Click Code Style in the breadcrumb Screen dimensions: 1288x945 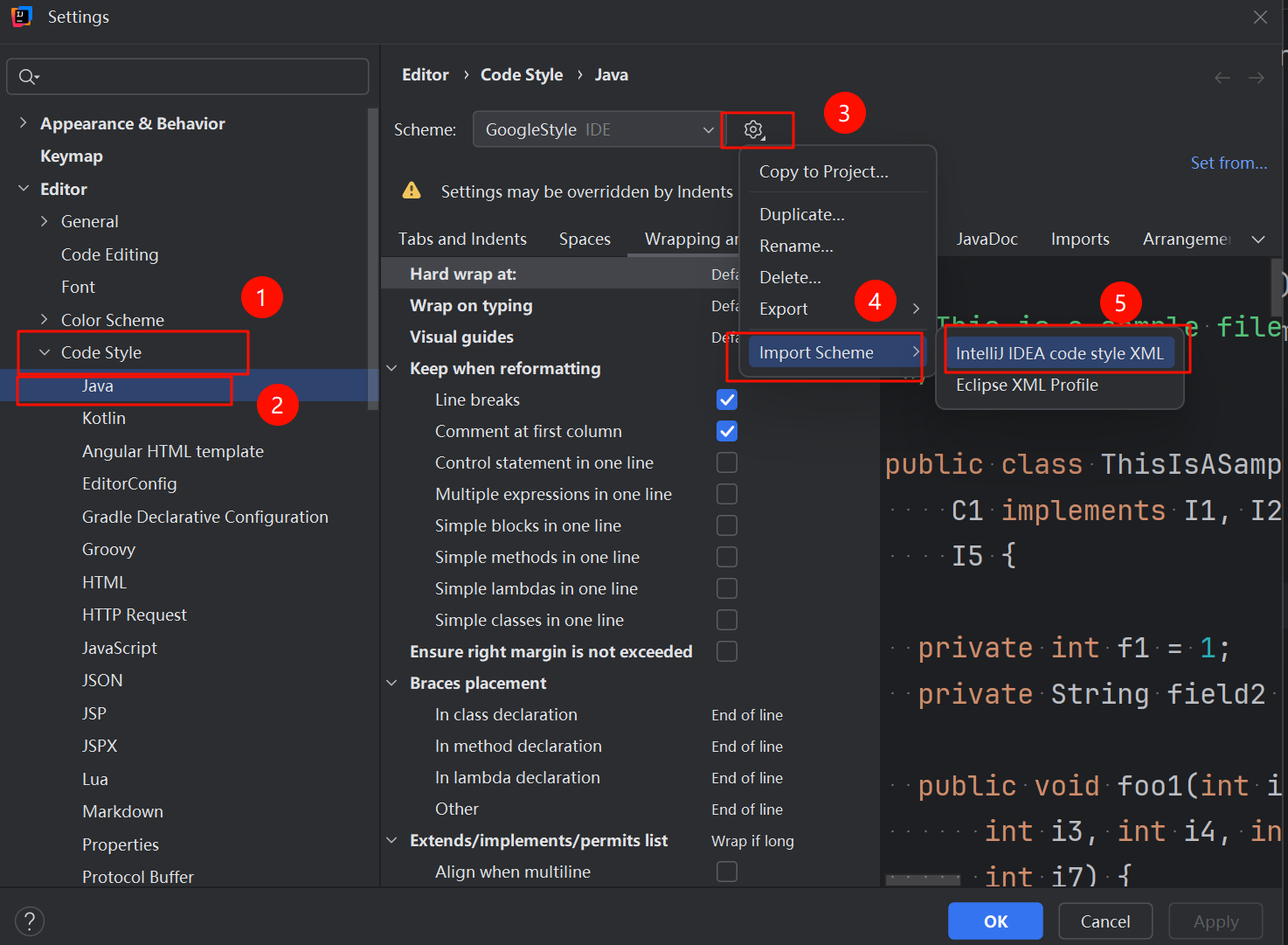point(522,75)
